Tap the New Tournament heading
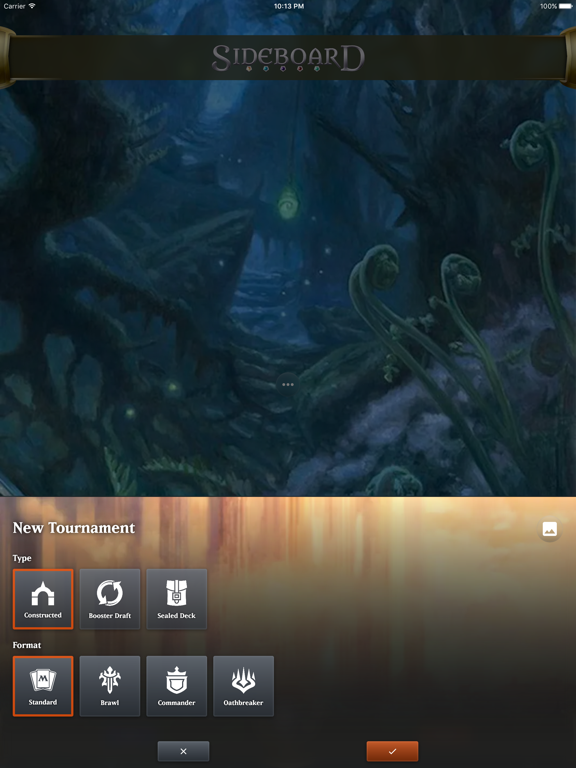The image size is (576, 768). coord(73,528)
